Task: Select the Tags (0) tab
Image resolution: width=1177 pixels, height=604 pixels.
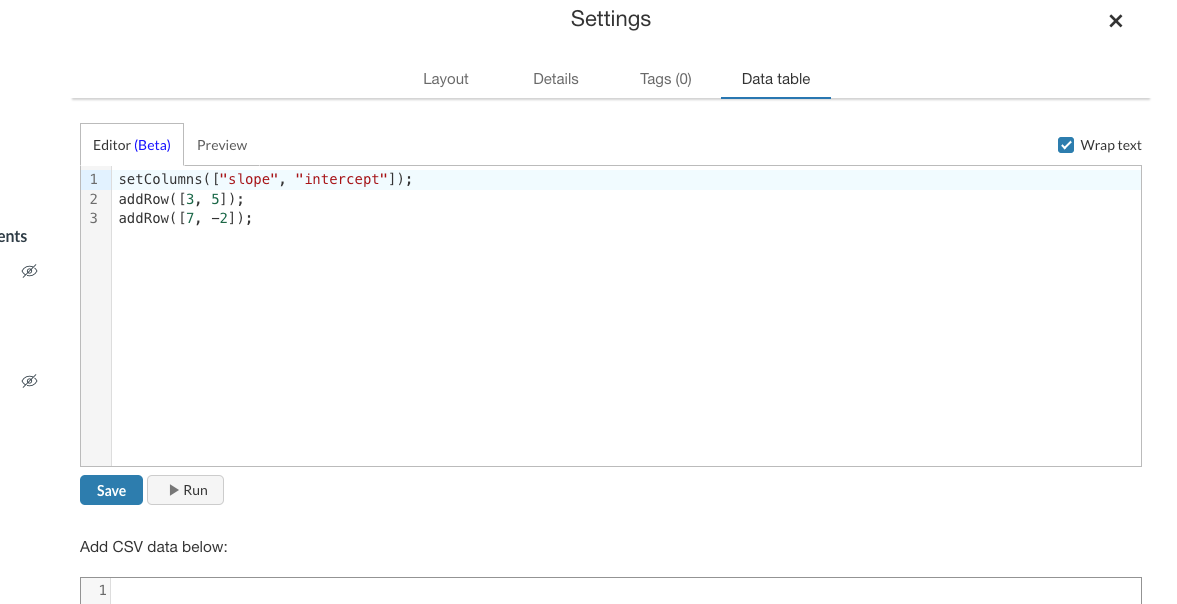Action: pyautogui.click(x=666, y=78)
